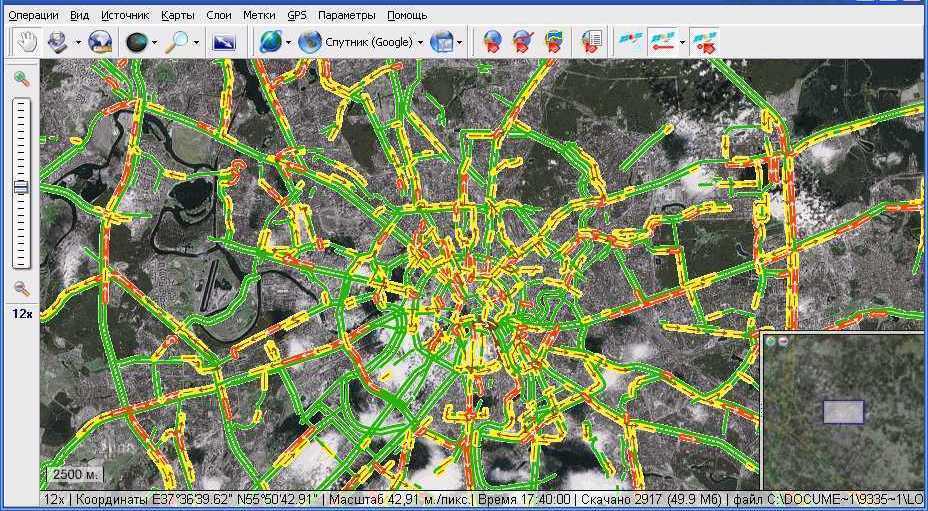Open the Параметры menu
The image size is (928, 511).
[x=346, y=15]
